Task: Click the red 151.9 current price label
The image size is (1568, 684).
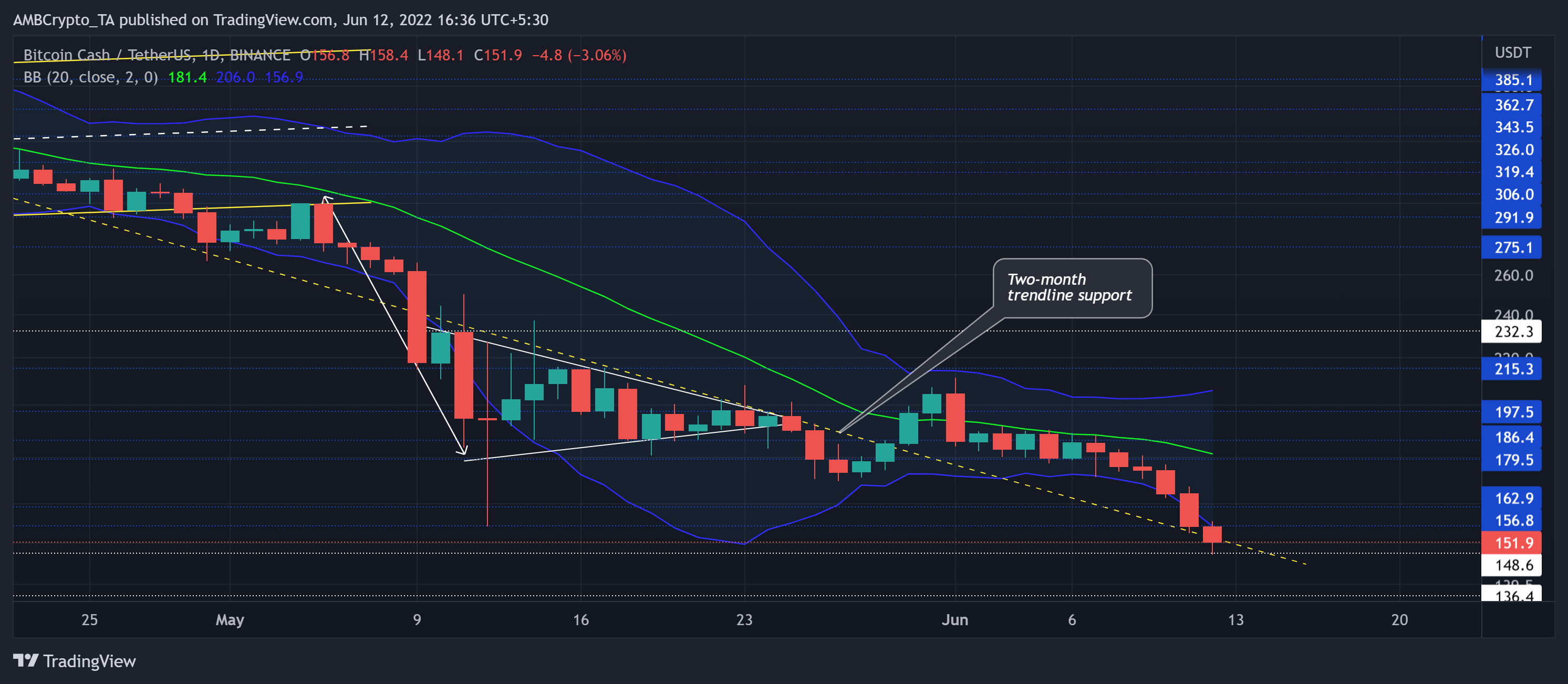Action: pos(1511,543)
